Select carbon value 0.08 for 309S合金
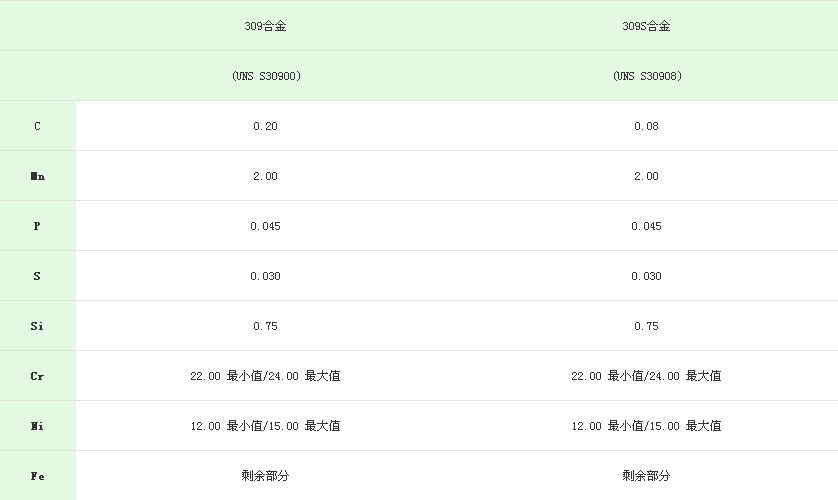 pos(646,126)
